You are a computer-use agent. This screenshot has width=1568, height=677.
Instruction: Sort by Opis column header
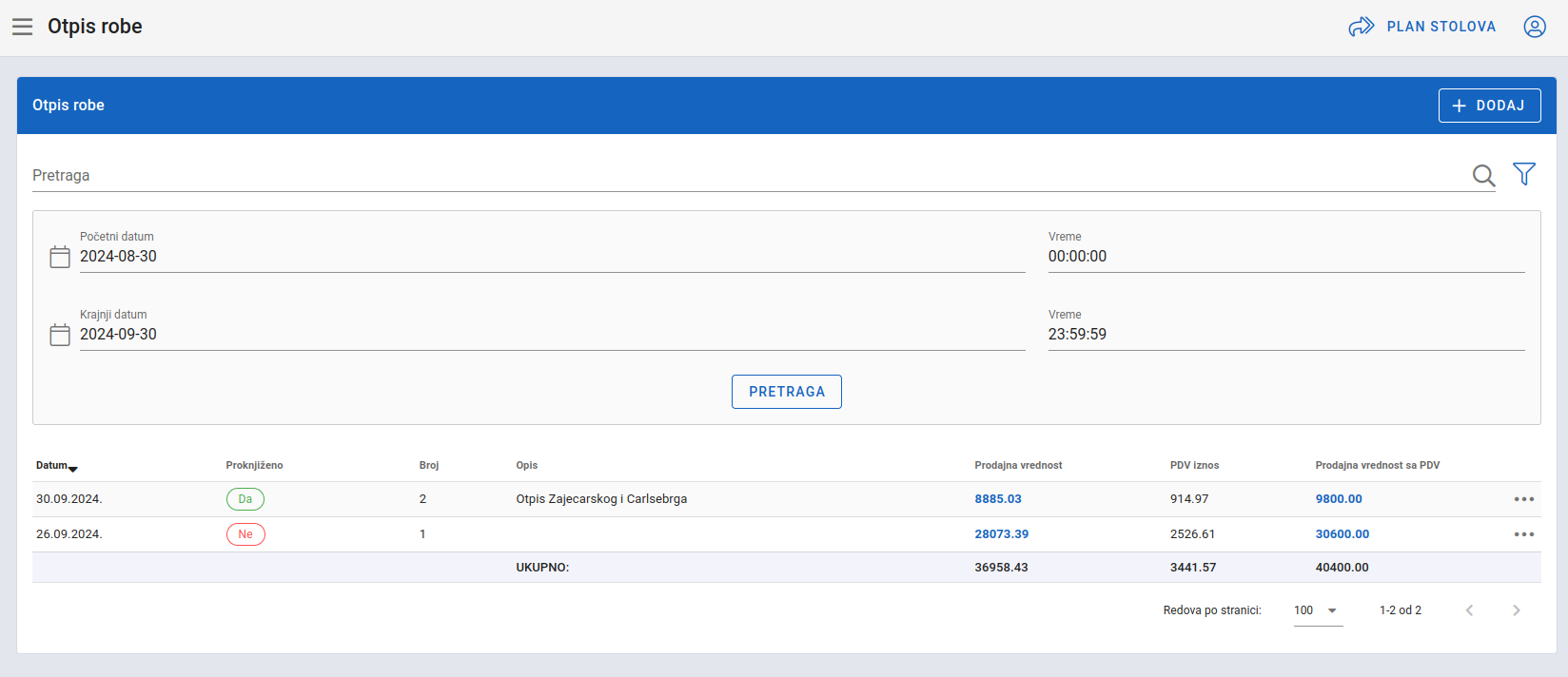[527, 466]
